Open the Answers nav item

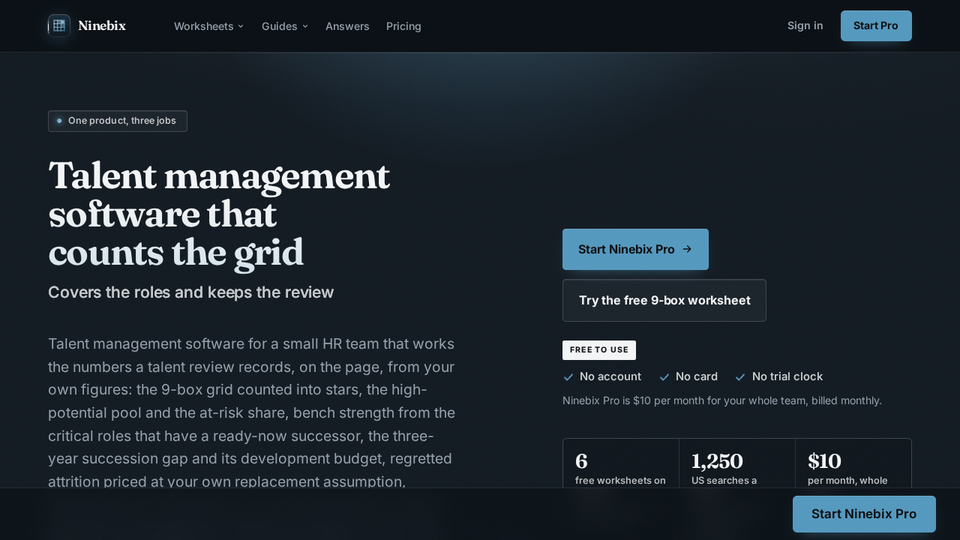(x=347, y=26)
